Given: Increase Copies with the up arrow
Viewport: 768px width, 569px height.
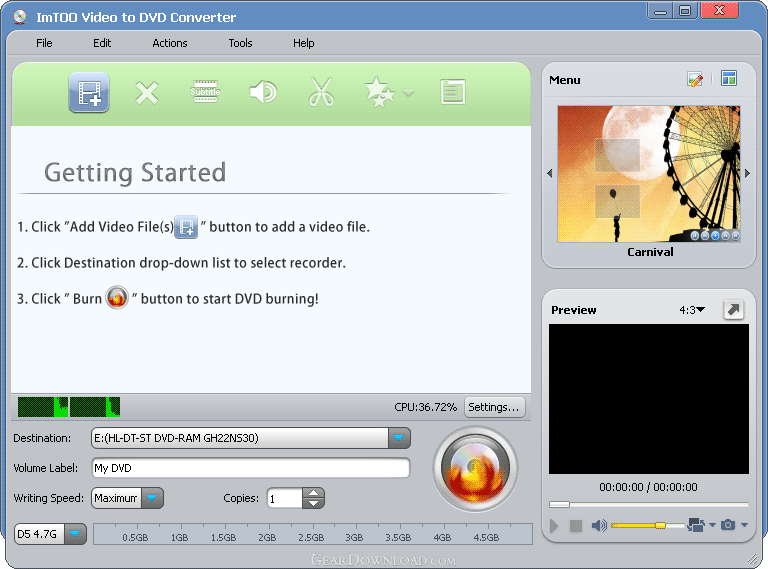Looking at the screenshot, I should coord(313,493).
